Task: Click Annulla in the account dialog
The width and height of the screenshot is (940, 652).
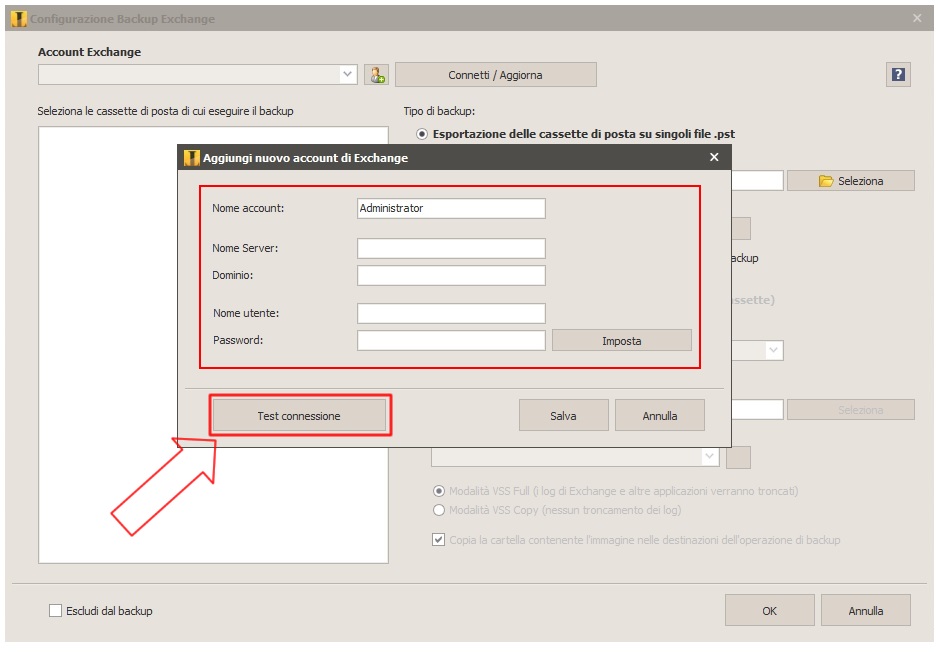Action: pos(659,415)
